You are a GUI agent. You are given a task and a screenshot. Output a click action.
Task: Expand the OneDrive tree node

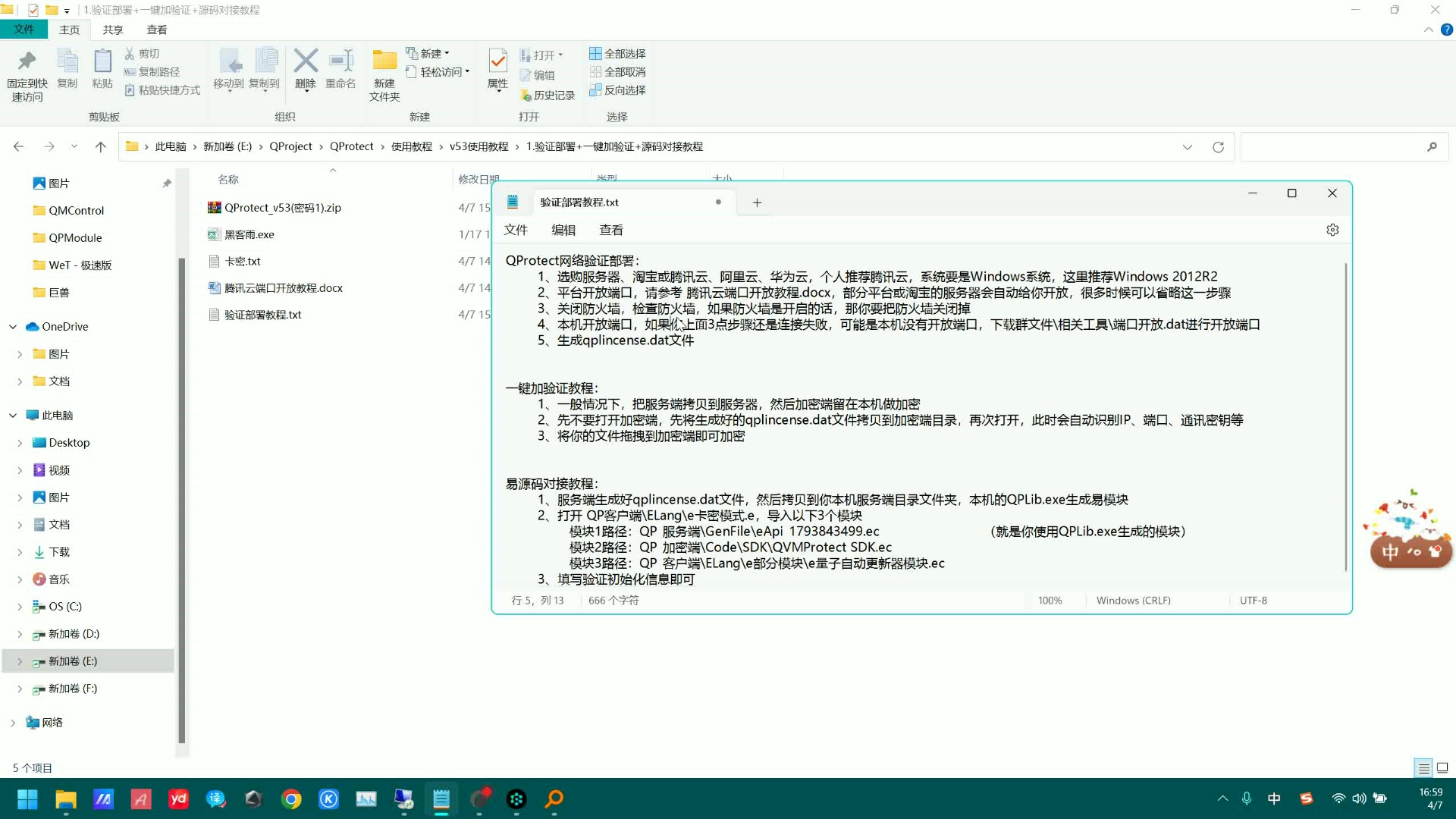pyautogui.click(x=13, y=327)
